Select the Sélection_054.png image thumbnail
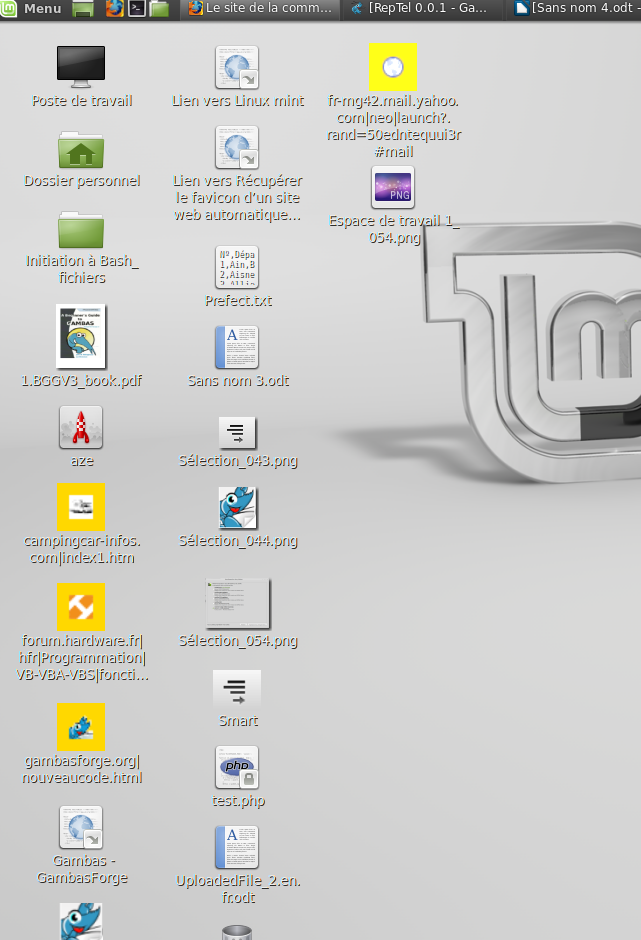This screenshot has width=641, height=940. (237, 604)
